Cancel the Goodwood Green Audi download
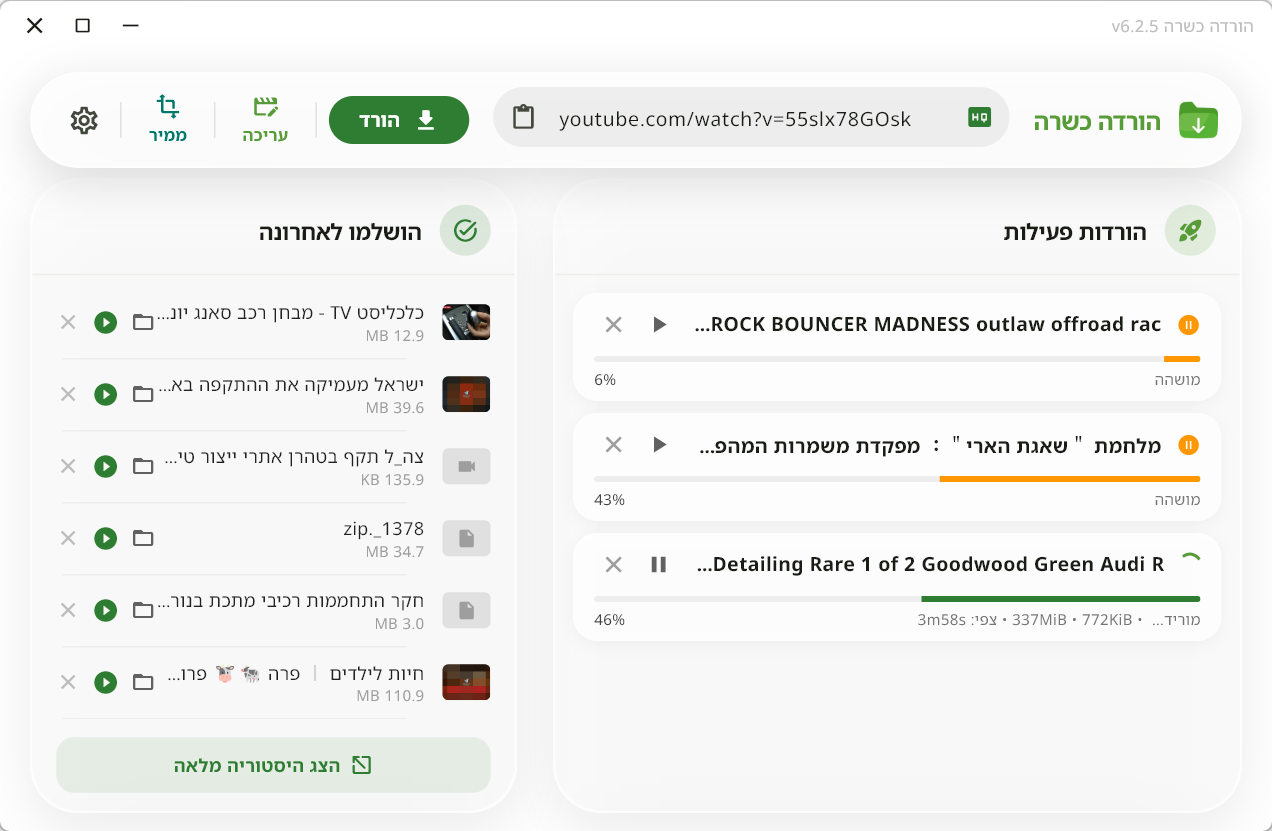 point(614,565)
